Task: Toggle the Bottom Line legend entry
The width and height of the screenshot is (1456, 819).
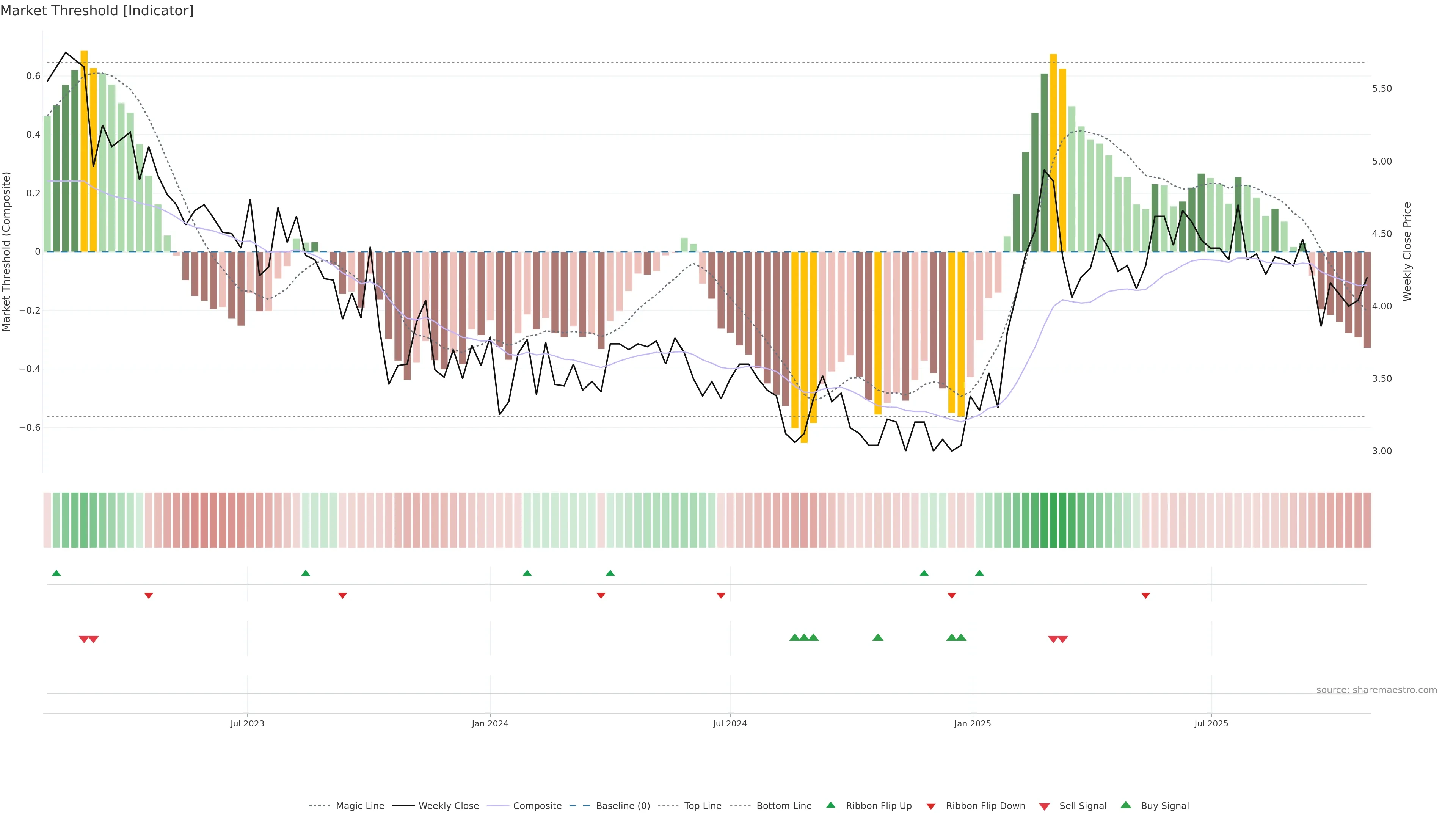Action: 783,806
